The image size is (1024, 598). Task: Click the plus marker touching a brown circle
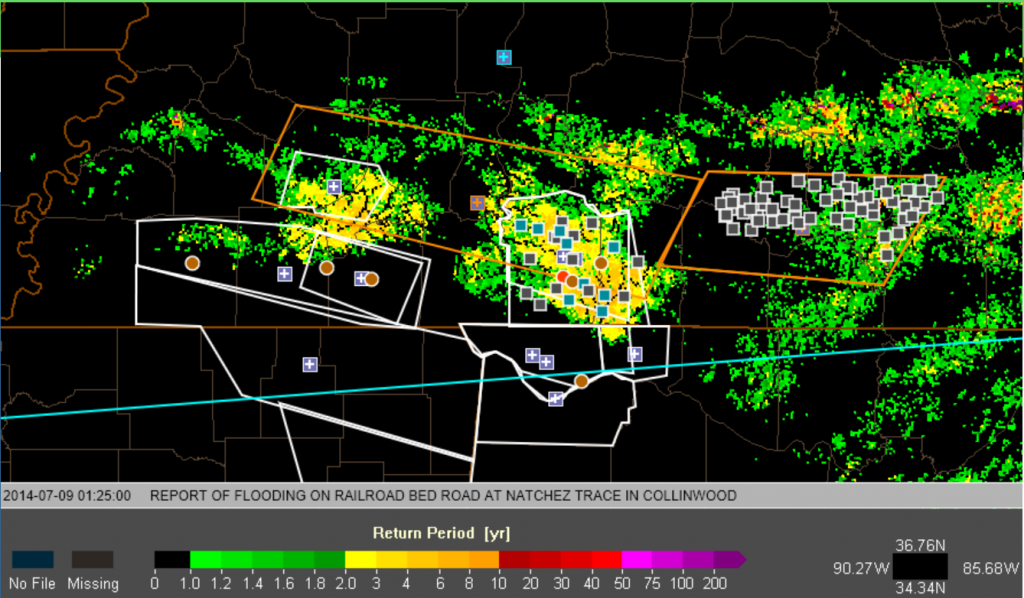[360, 278]
